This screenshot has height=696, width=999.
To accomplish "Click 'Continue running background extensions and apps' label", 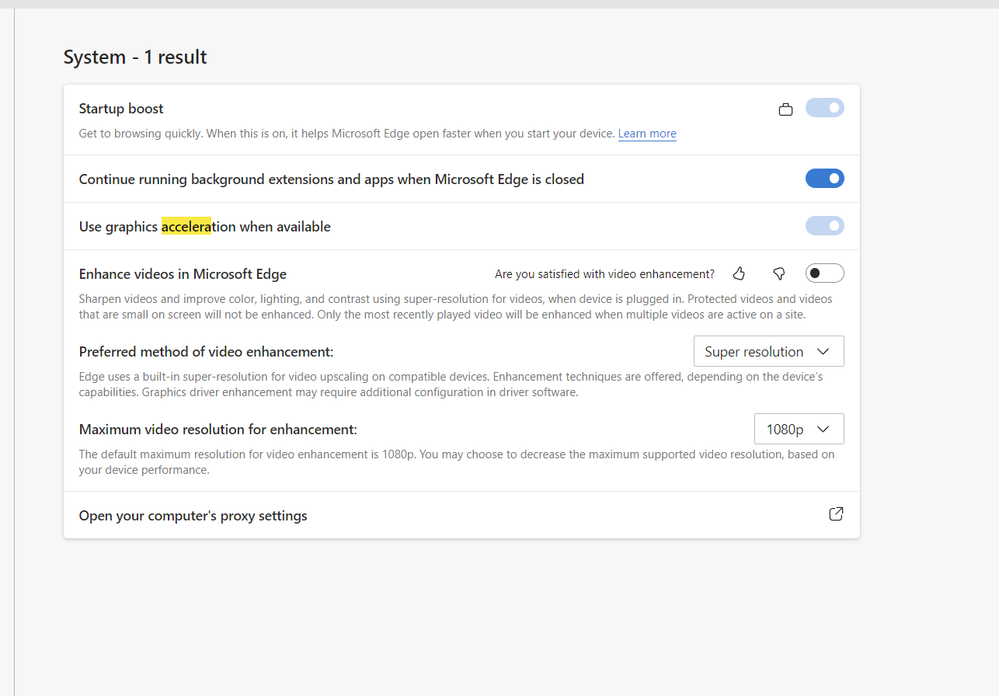I will coord(331,180).
